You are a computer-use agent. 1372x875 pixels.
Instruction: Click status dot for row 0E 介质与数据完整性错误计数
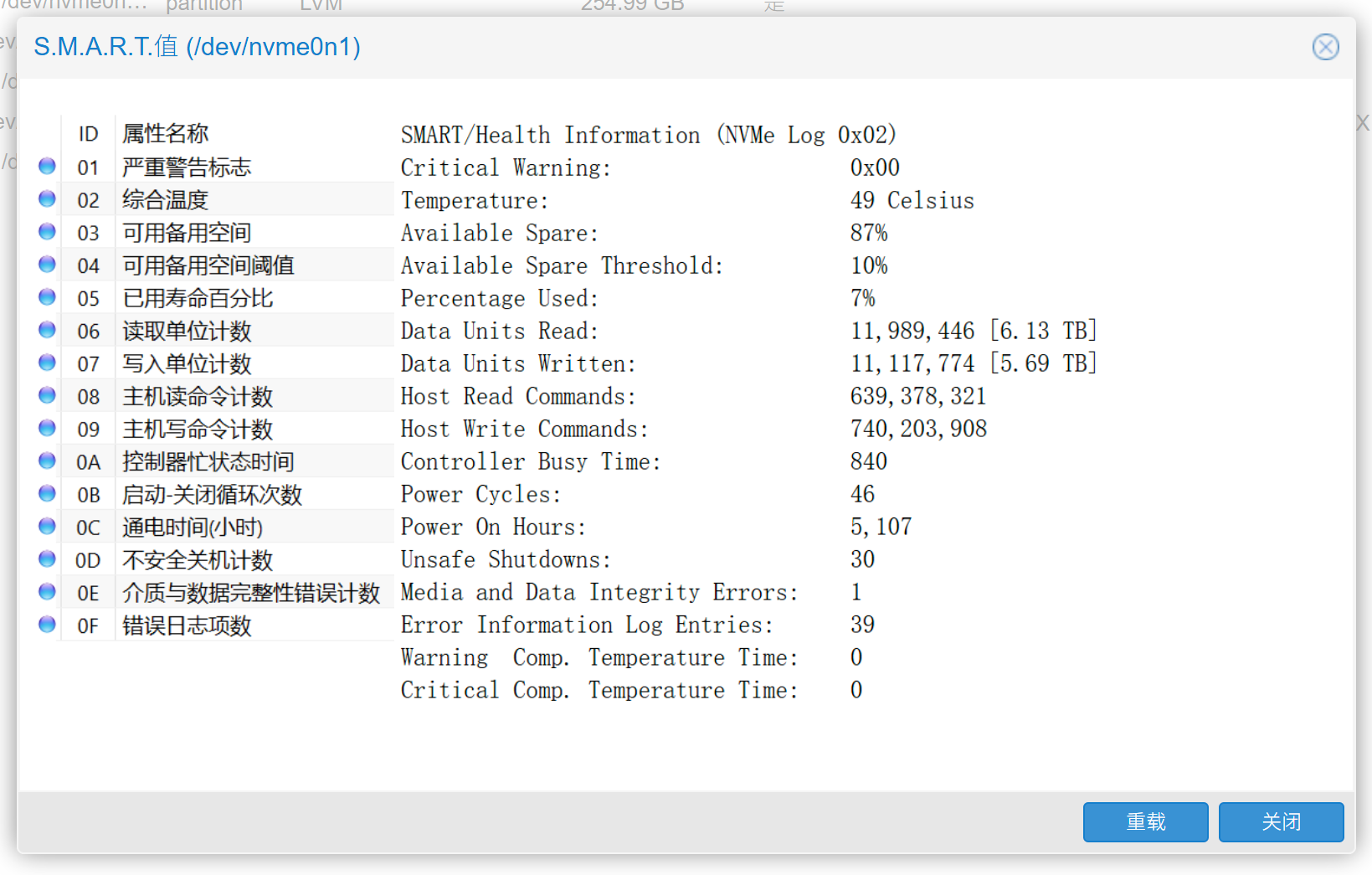[x=47, y=591]
